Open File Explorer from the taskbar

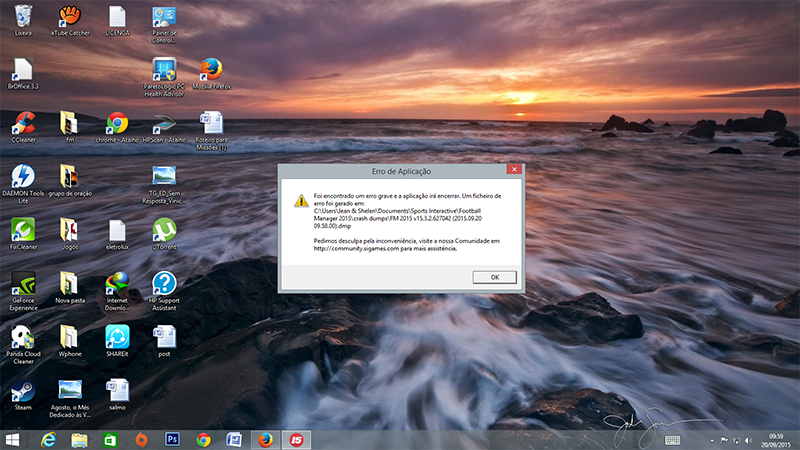[79, 439]
